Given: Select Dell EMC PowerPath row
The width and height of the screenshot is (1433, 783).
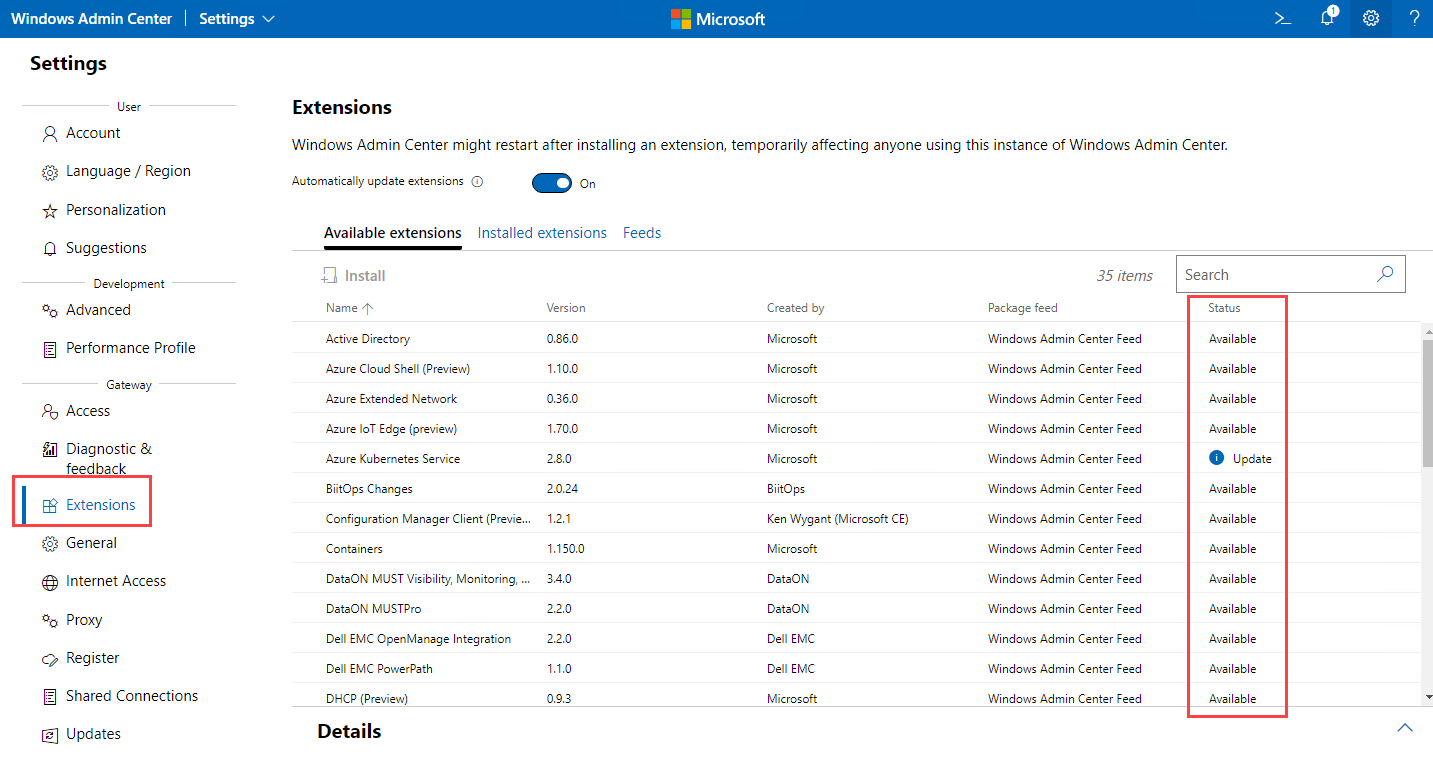Looking at the screenshot, I should 856,668.
